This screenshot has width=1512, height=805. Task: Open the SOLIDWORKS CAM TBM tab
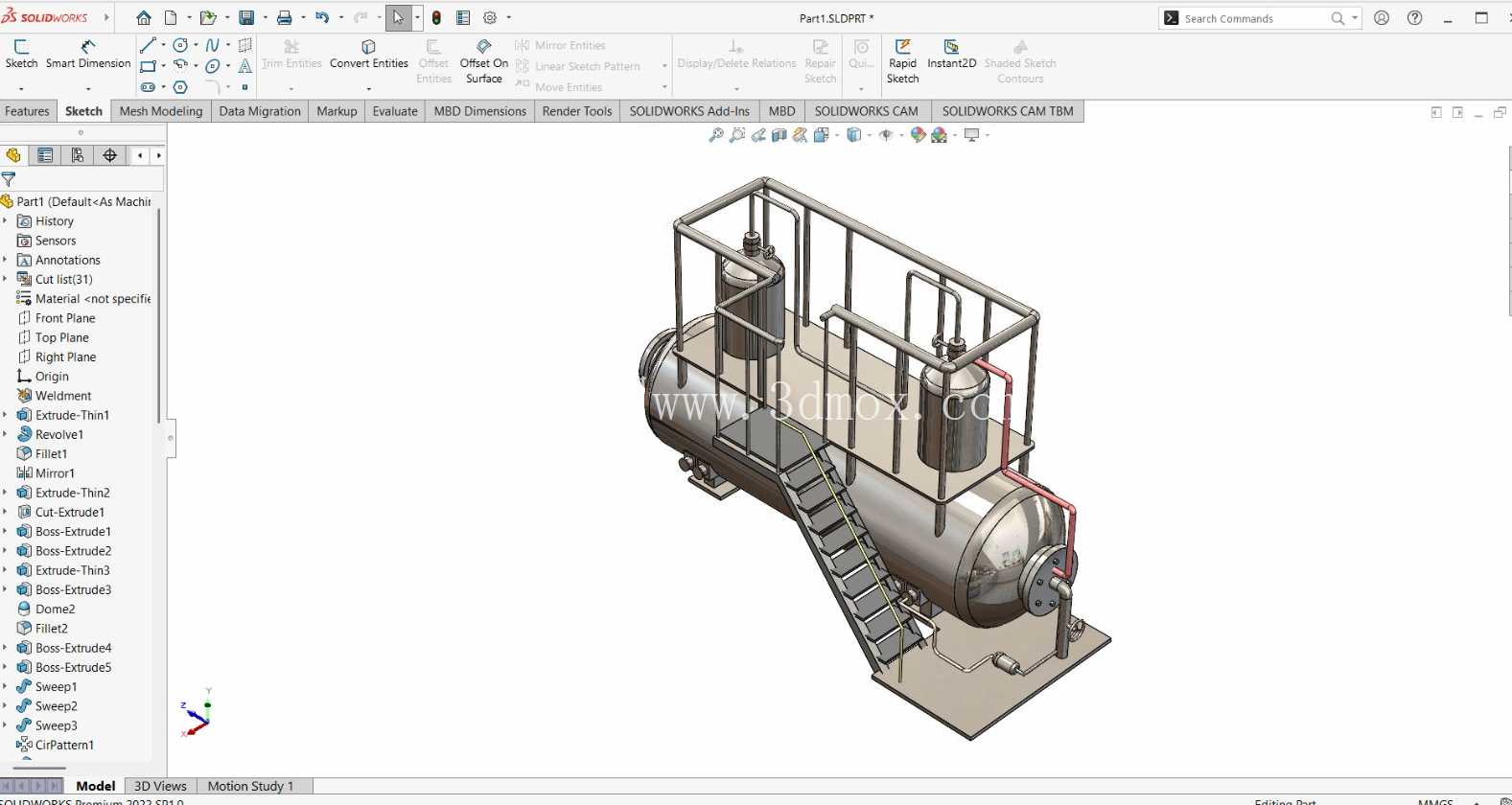(x=1008, y=111)
